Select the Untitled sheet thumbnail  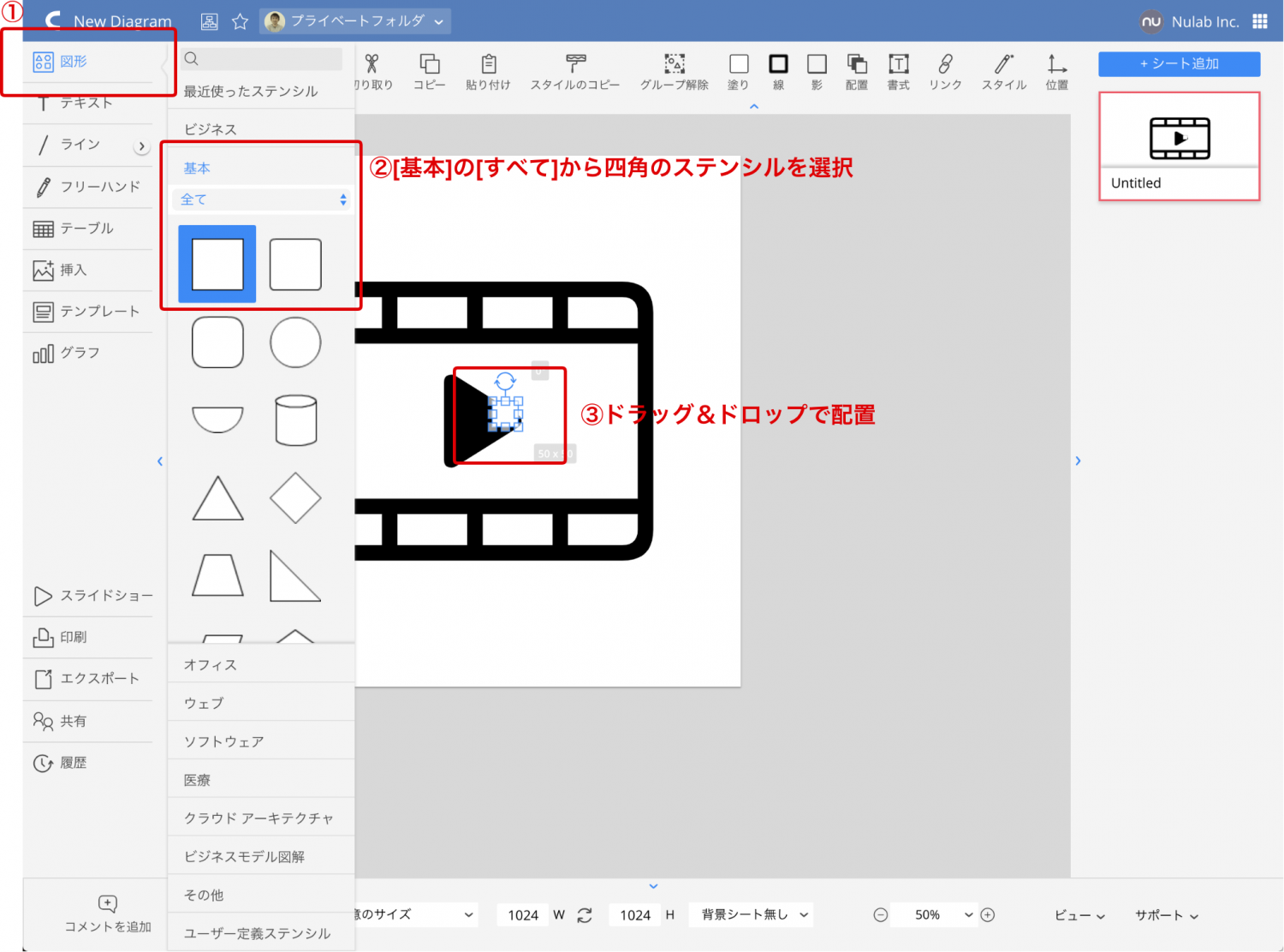tap(1179, 146)
